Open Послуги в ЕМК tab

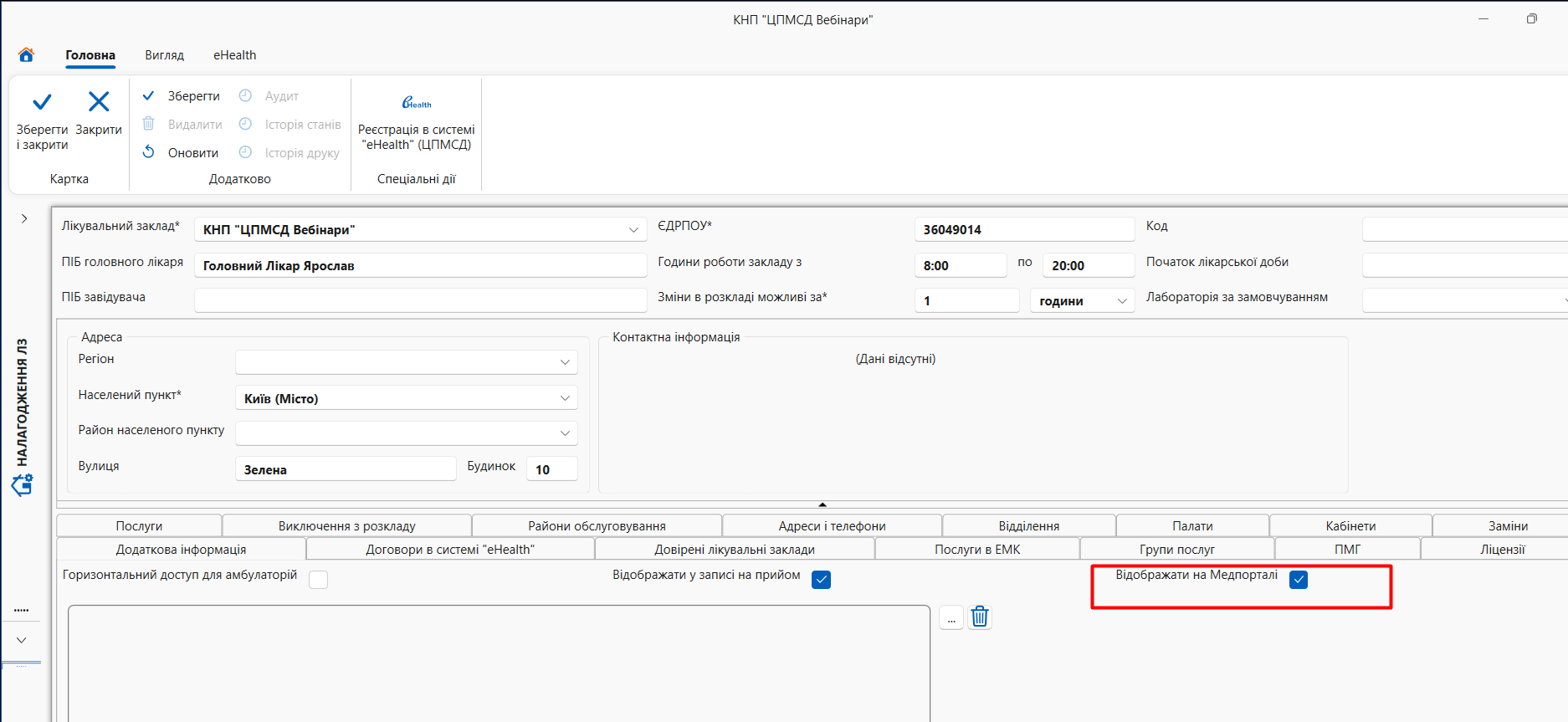coord(977,549)
